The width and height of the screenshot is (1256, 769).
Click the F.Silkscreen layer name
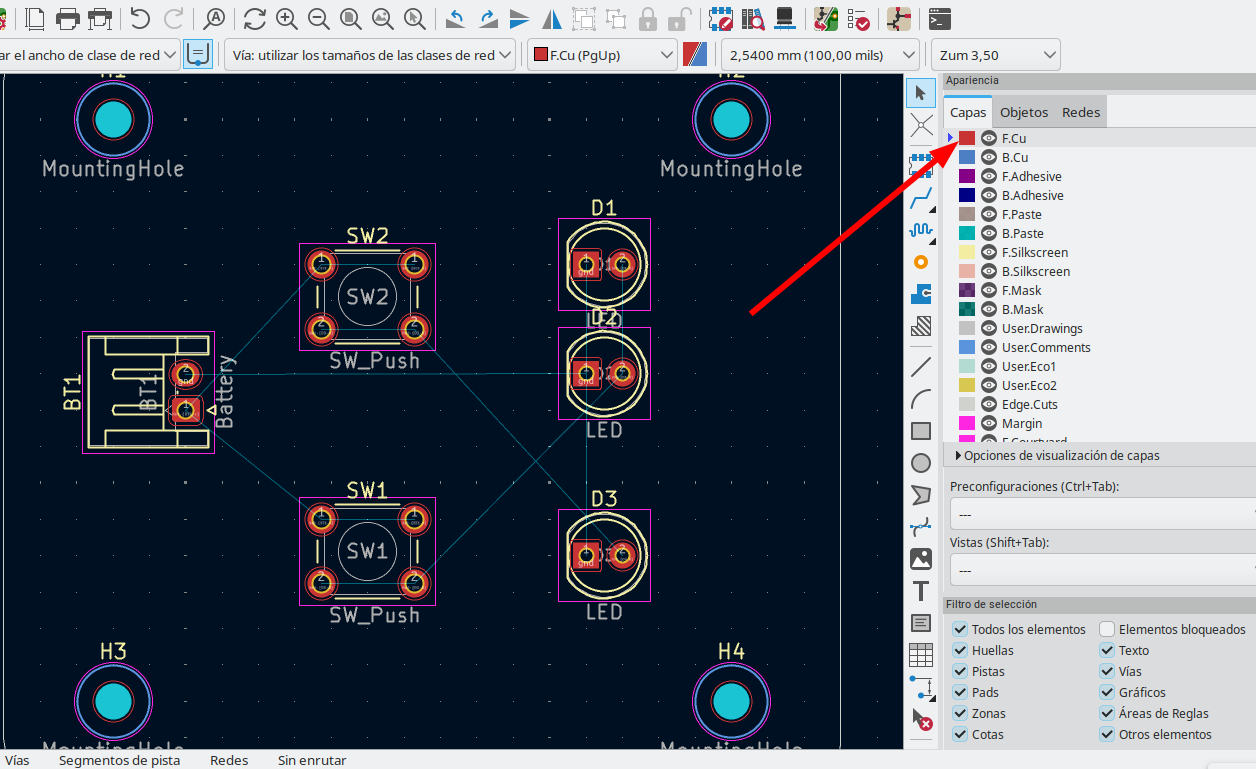pos(1034,253)
